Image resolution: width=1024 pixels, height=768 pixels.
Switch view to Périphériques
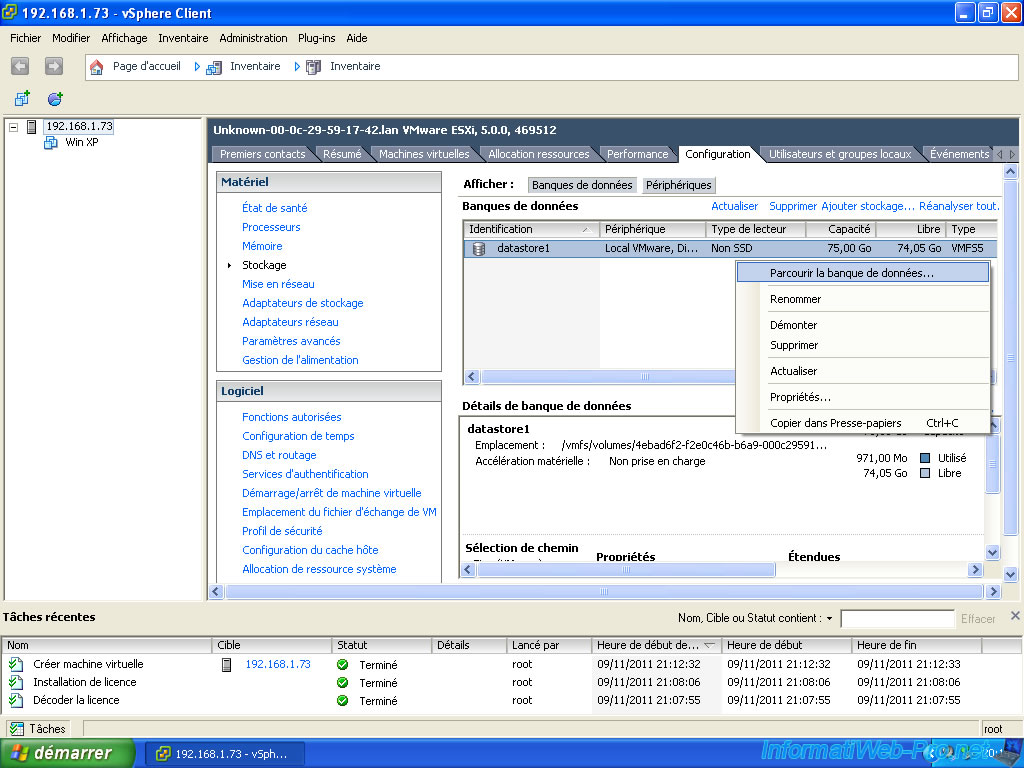[x=678, y=185]
